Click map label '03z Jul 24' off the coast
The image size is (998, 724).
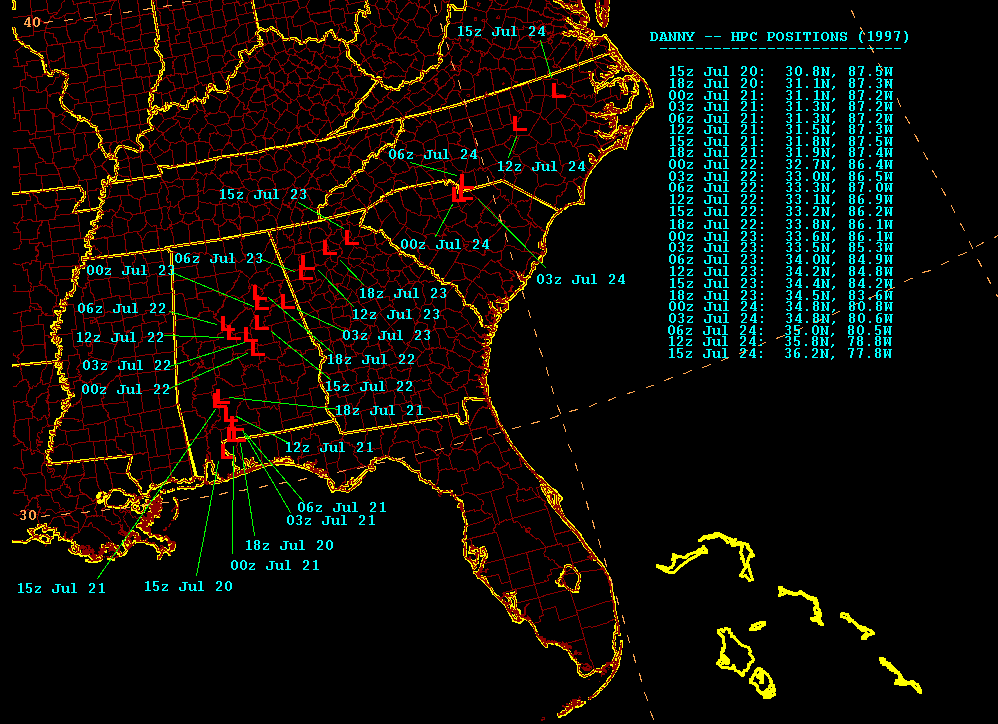pyautogui.click(x=581, y=279)
